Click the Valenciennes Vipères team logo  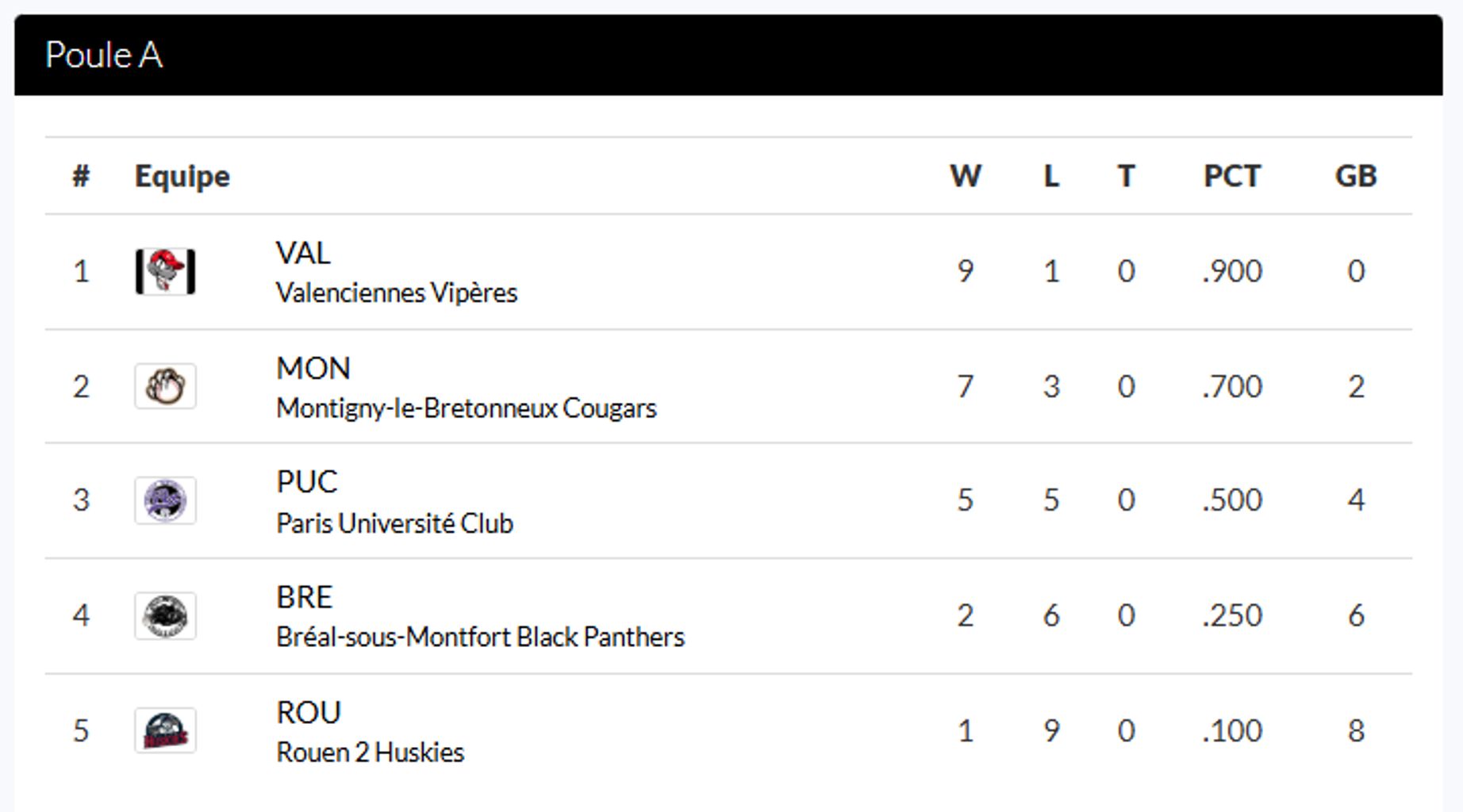[165, 271]
